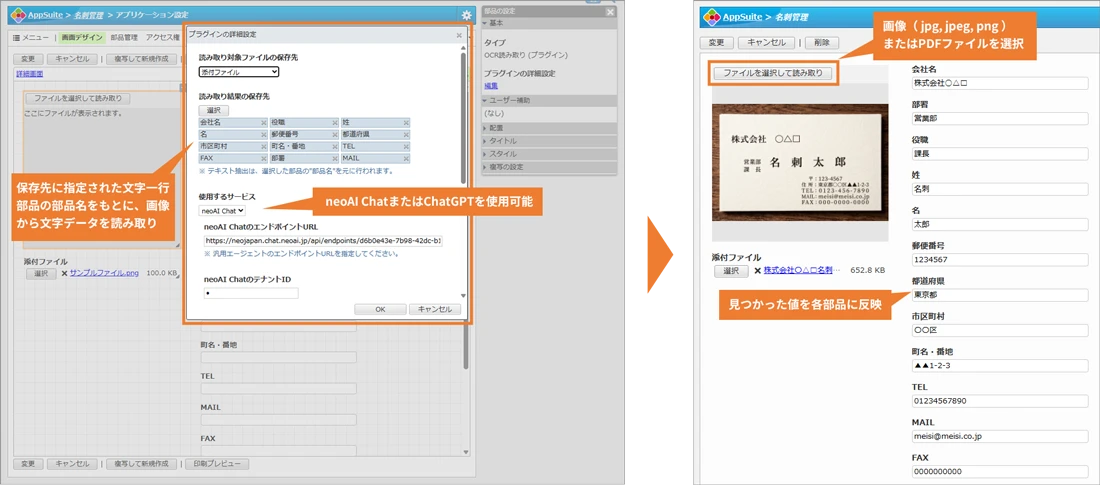Click the 選択 button under 読み取り結果の保存先
Screen dimensions: 1100x485
coord(213,110)
